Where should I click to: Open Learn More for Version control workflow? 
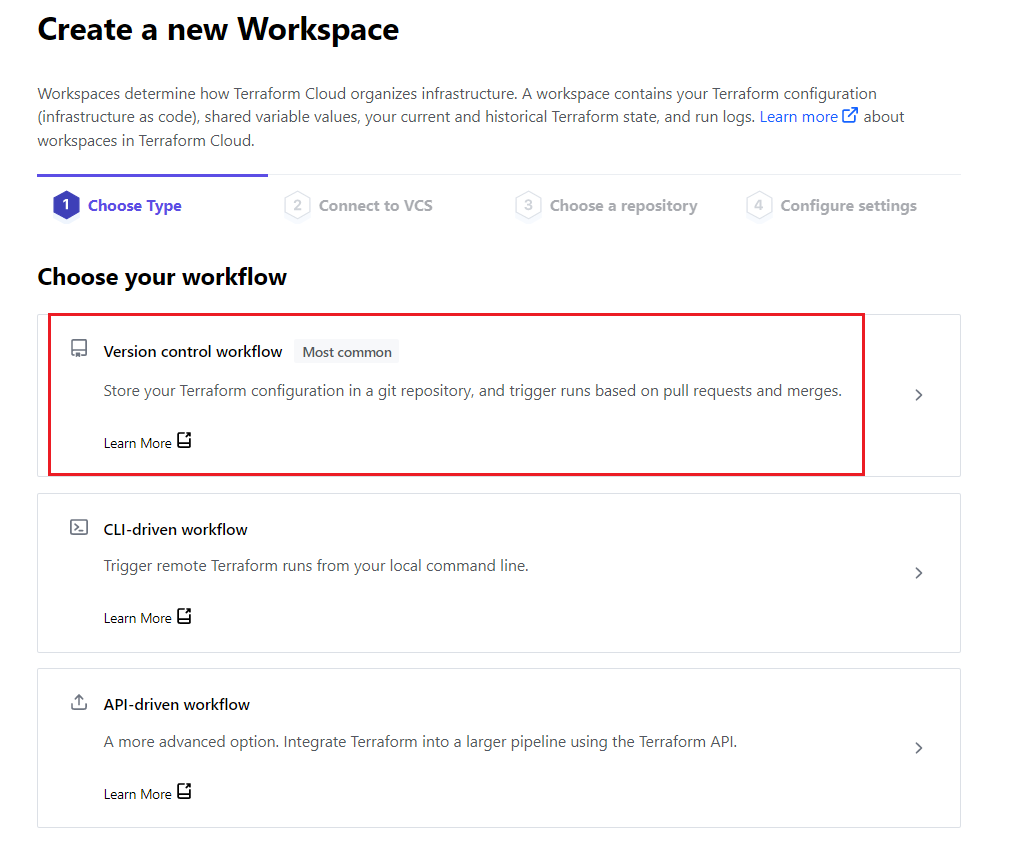(x=137, y=443)
